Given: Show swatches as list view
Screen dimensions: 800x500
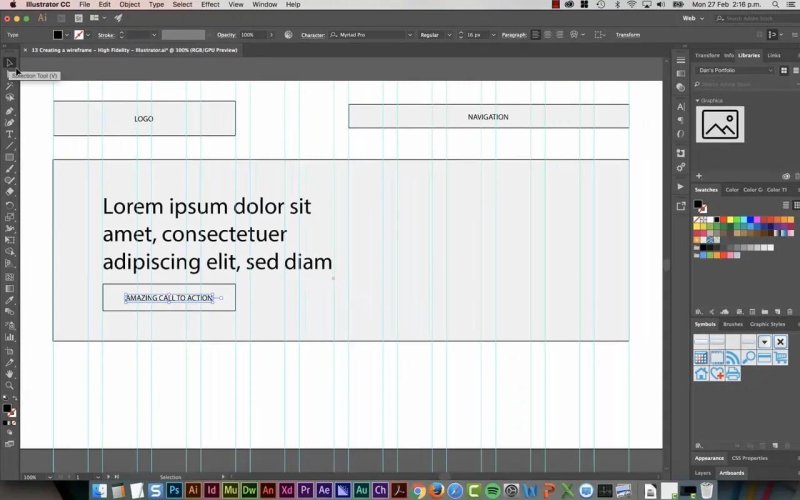Looking at the screenshot, I should pyautogui.click(x=786, y=205).
